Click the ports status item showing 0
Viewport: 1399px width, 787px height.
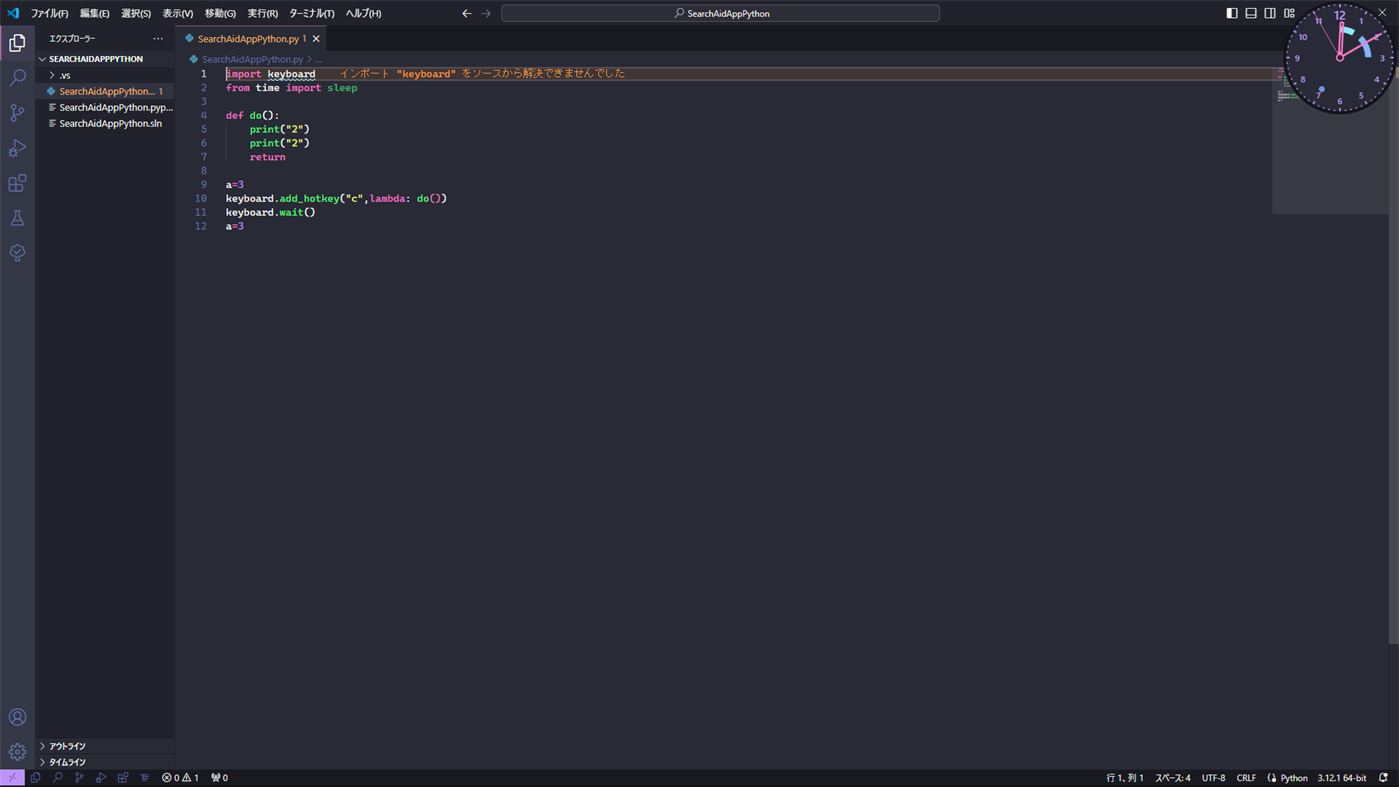[x=219, y=778]
